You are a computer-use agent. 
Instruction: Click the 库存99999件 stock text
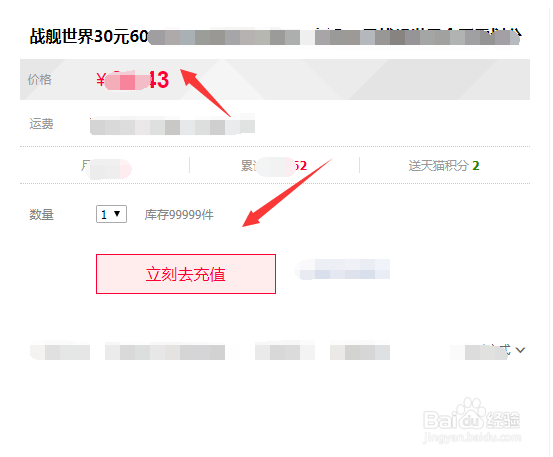coord(179,214)
